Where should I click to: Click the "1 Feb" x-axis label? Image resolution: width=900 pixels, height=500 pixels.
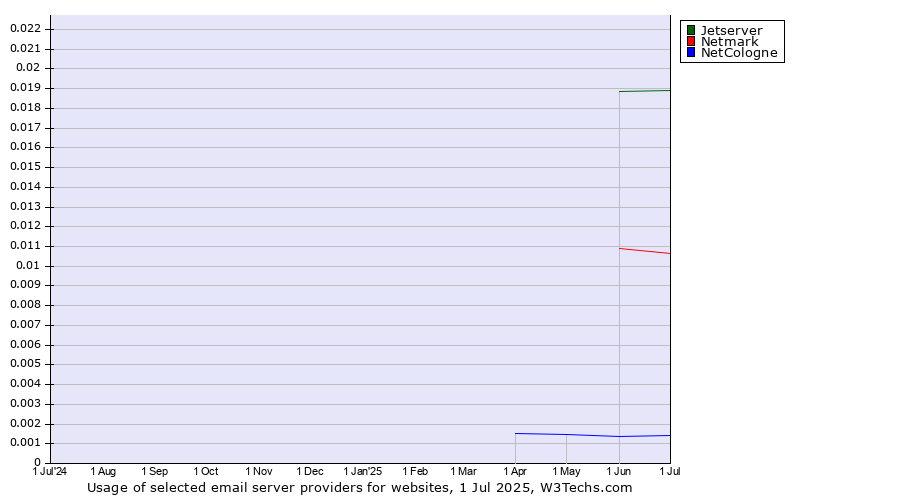click(414, 471)
